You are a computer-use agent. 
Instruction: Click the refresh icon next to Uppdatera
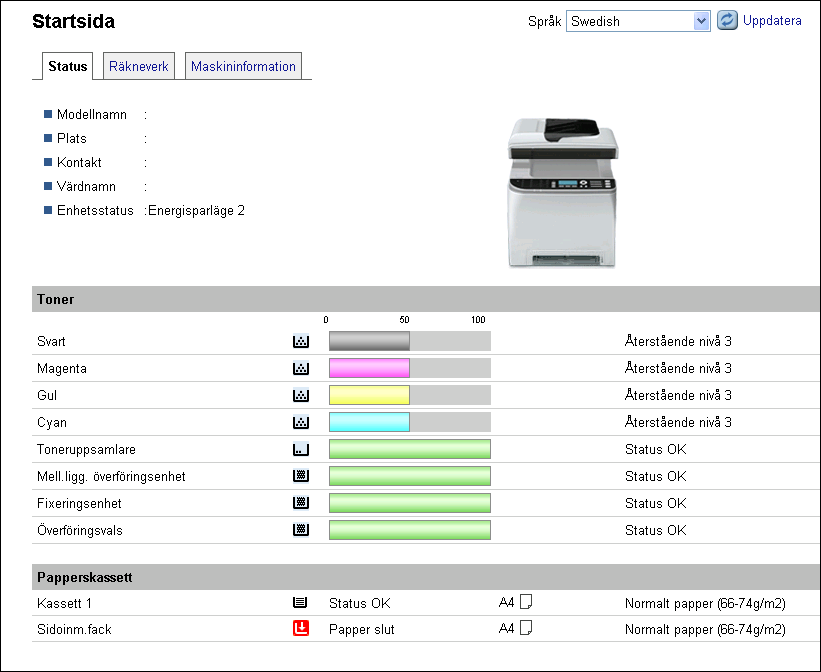[727, 21]
